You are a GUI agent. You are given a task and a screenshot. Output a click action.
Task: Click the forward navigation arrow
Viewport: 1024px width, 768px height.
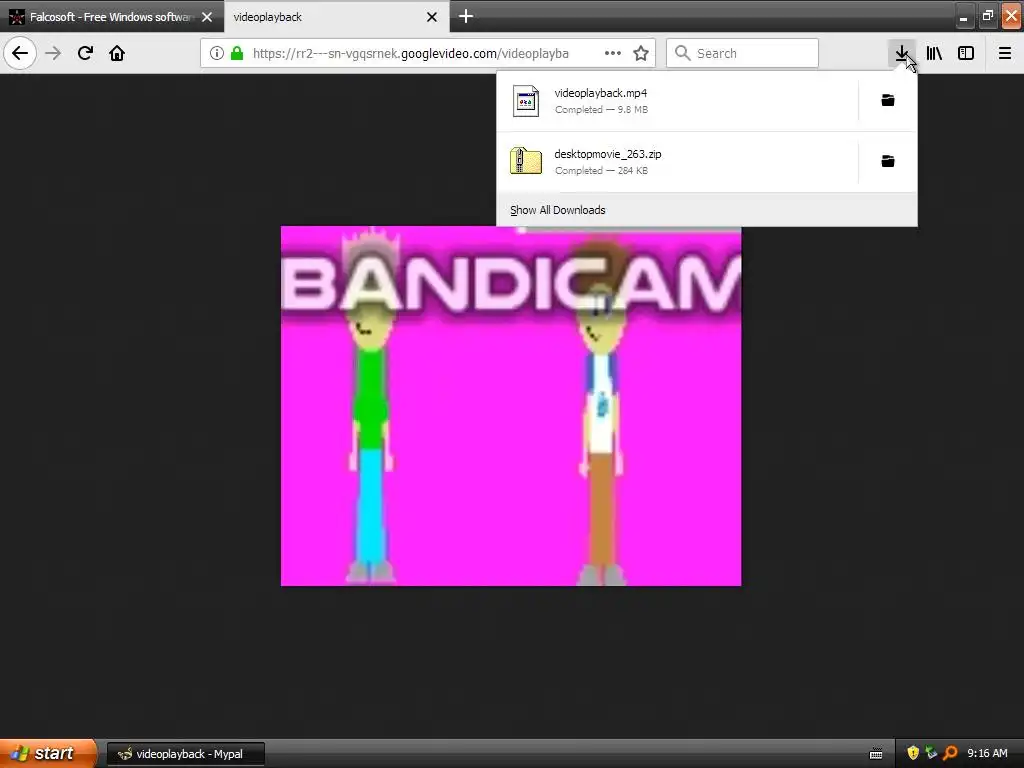[53, 53]
